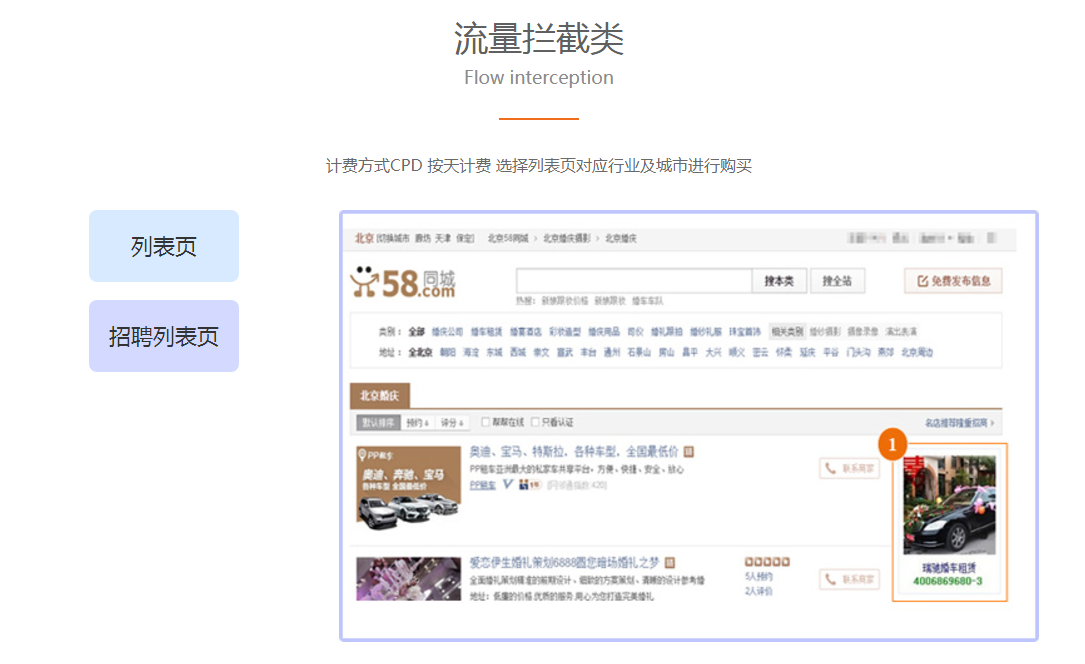This screenshot has width=1085, height=664.
Task: Check the 帮帮在线 checkbox
Action: click(486, 422)
